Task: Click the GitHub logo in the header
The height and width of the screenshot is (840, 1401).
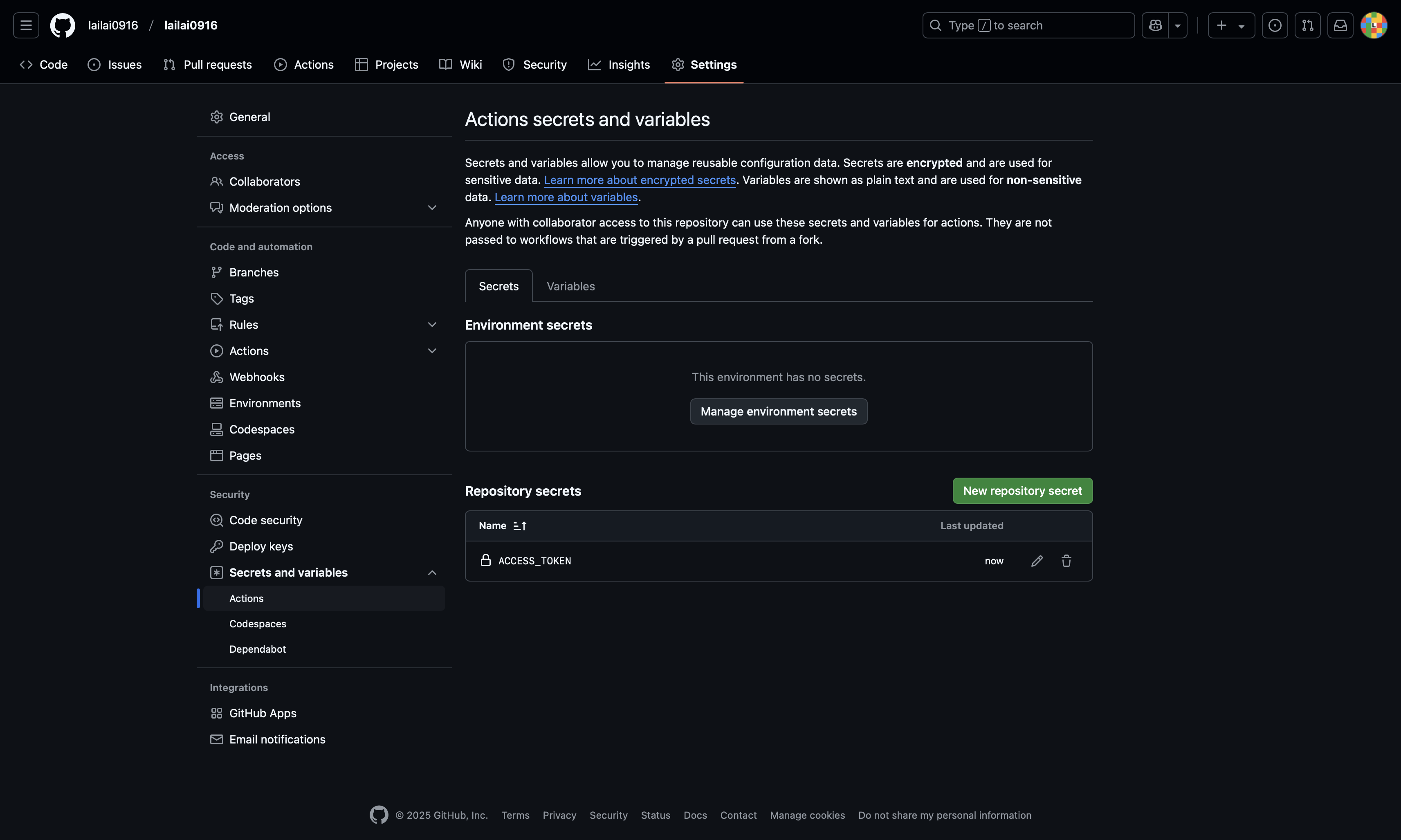Action: [62, 25]
